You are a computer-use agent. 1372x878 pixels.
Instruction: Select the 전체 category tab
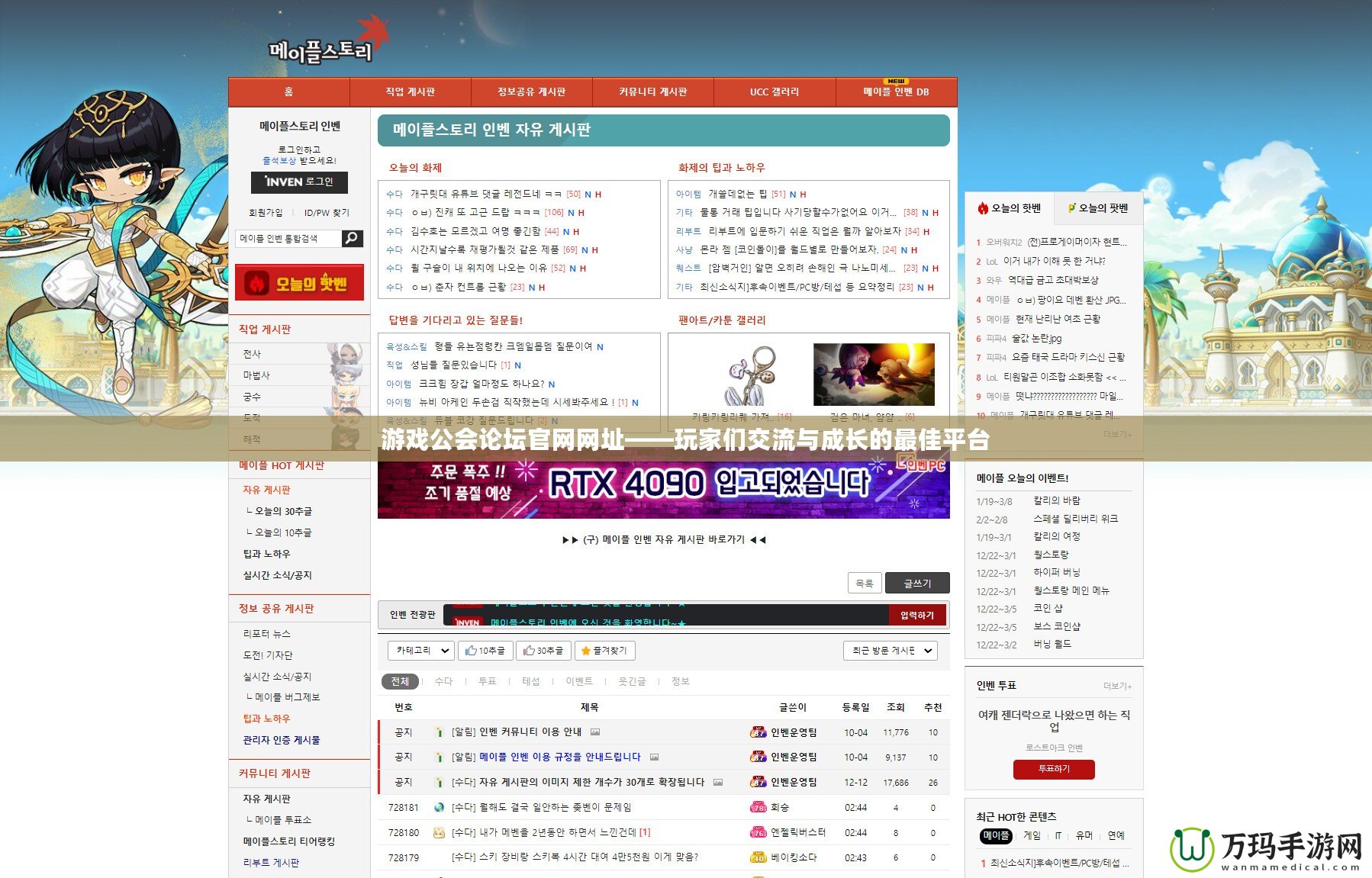[x=400, y=681]
